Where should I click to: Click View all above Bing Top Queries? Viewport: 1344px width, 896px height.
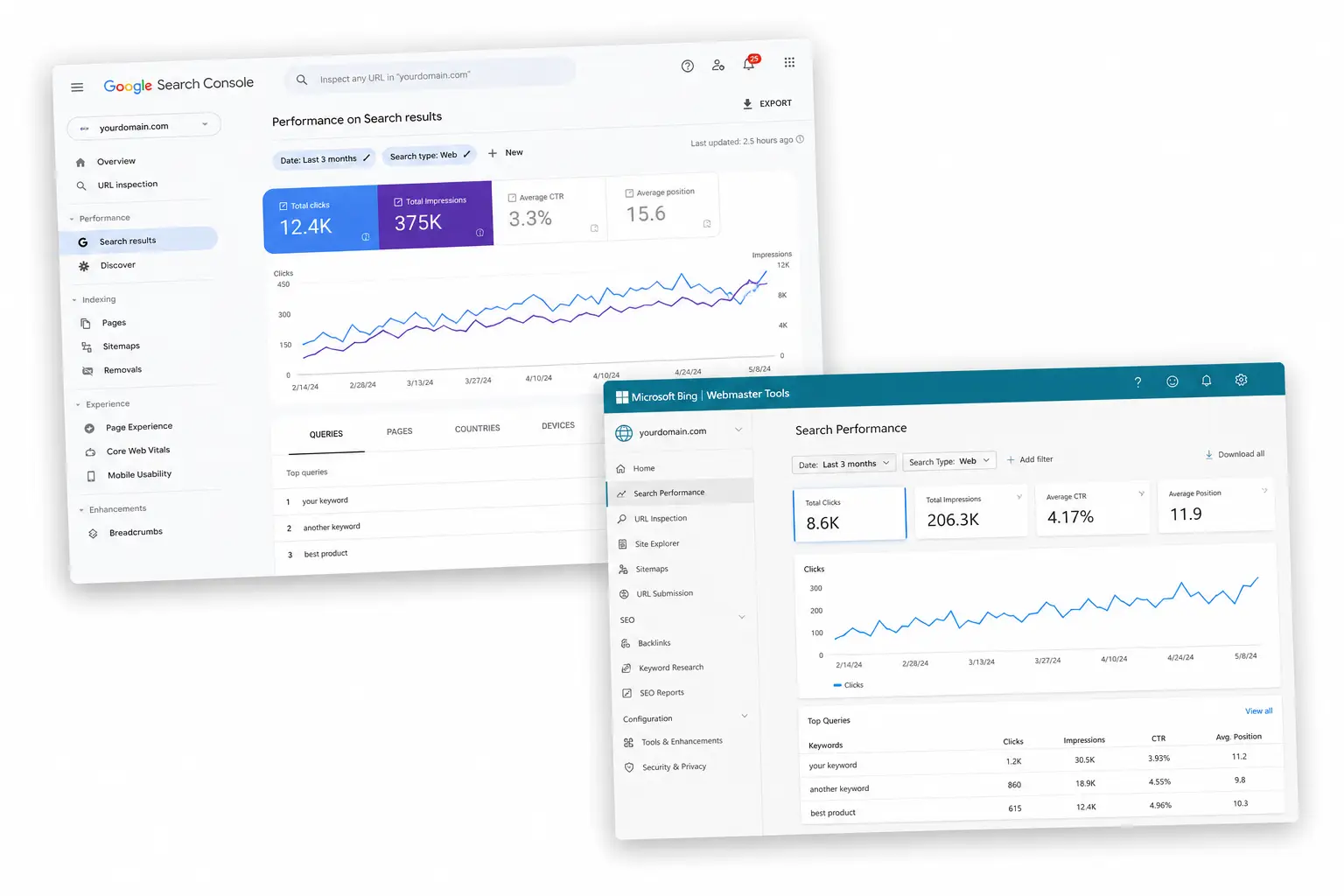1258,710
